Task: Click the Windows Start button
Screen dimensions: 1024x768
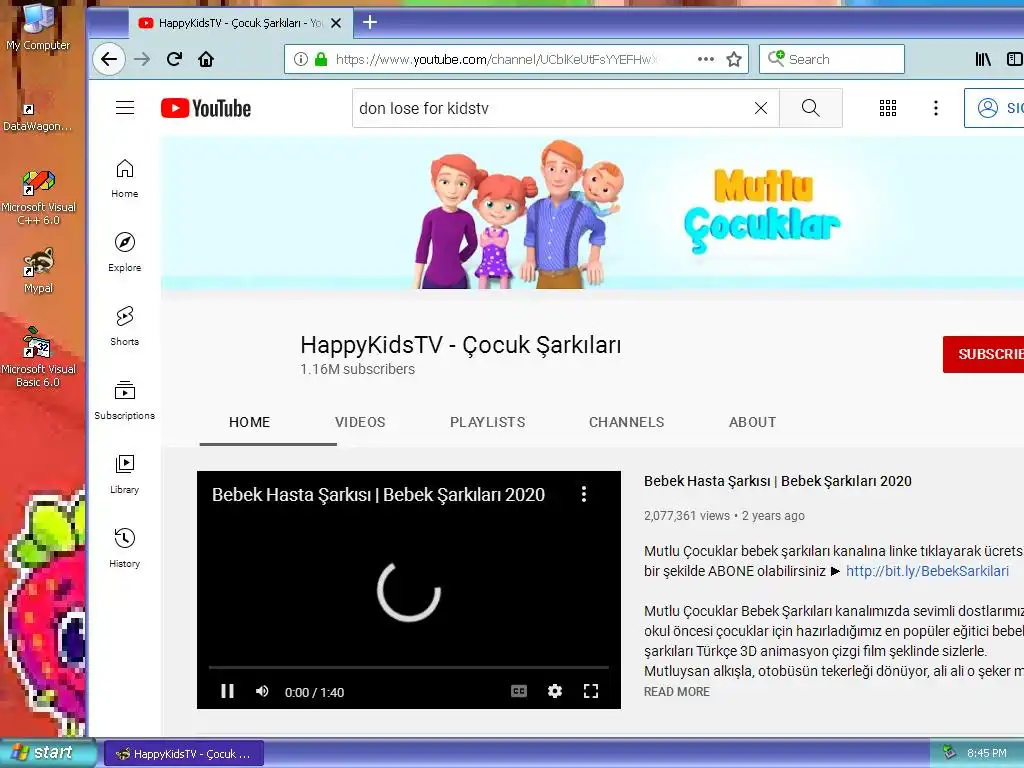Action: click(48, 753)
